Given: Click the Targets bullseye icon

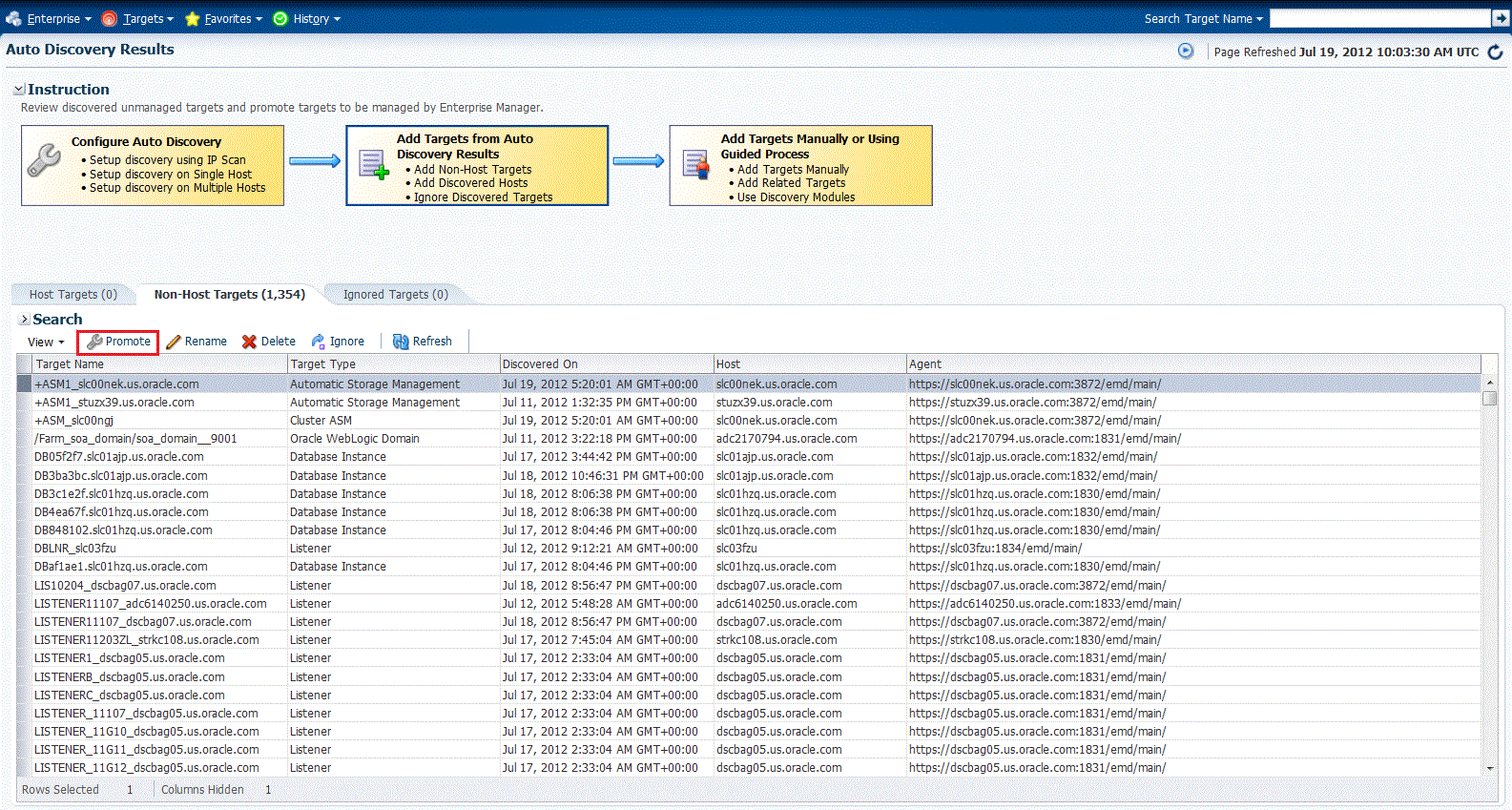Looking at the screenshot, I should pos(110,18).
